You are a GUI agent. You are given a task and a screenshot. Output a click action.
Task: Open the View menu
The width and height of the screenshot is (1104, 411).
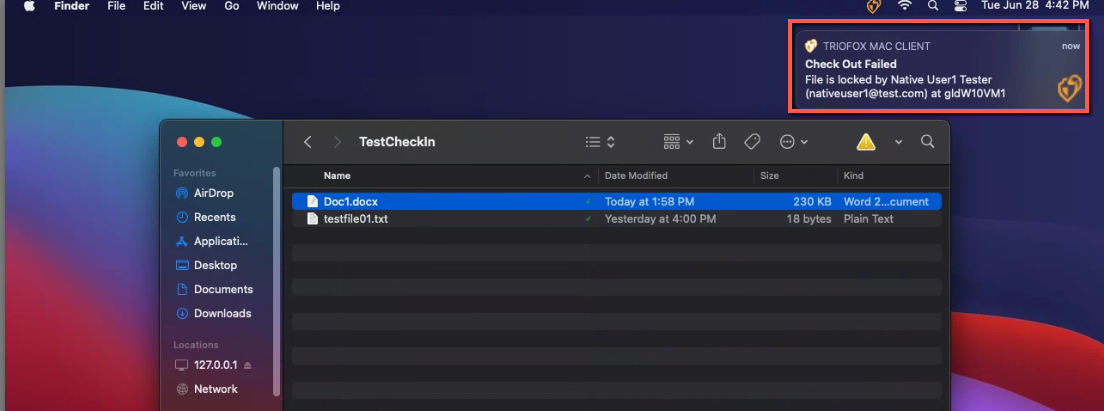[194, 6]
